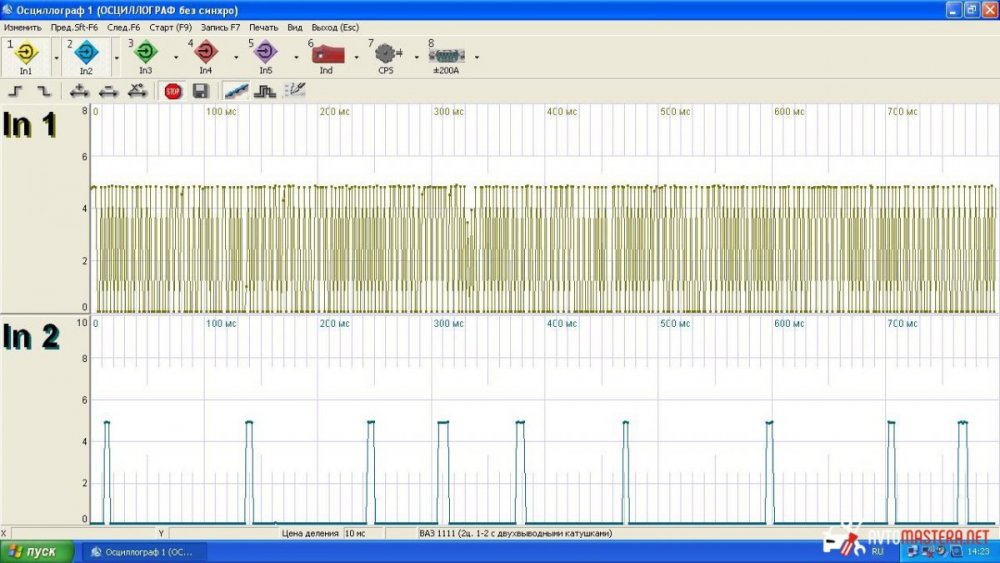
Task: Toggle the In2 blue channel input
Action: (x=86, y=53)
